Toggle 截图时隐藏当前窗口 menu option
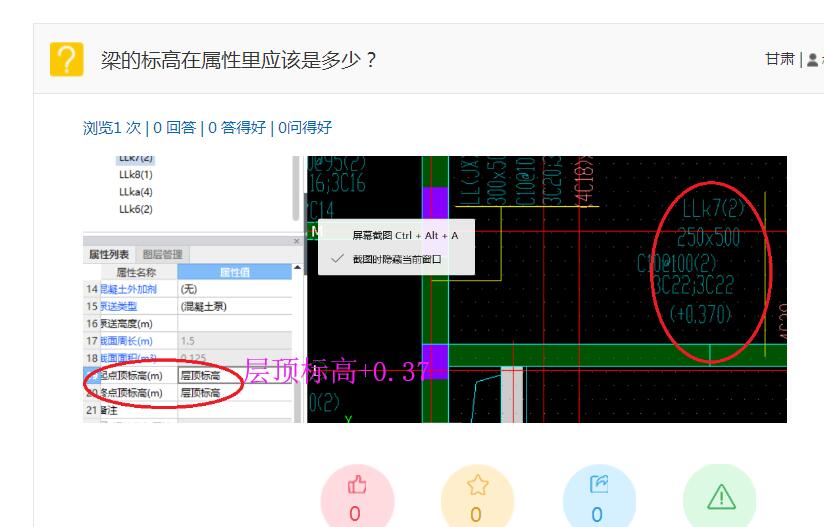Screen dimensions: 824x527 [x=396, y=259]
